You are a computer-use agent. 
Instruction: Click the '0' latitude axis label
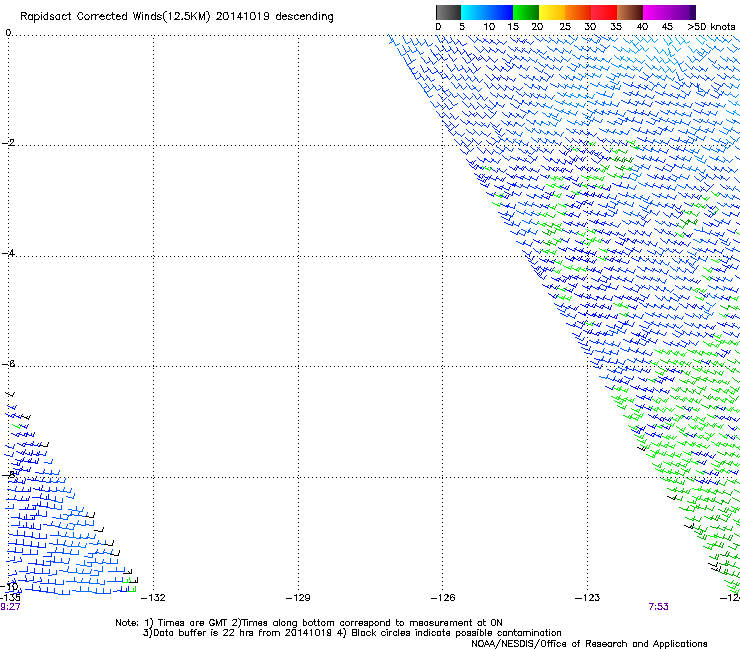[x=8, y=33]
